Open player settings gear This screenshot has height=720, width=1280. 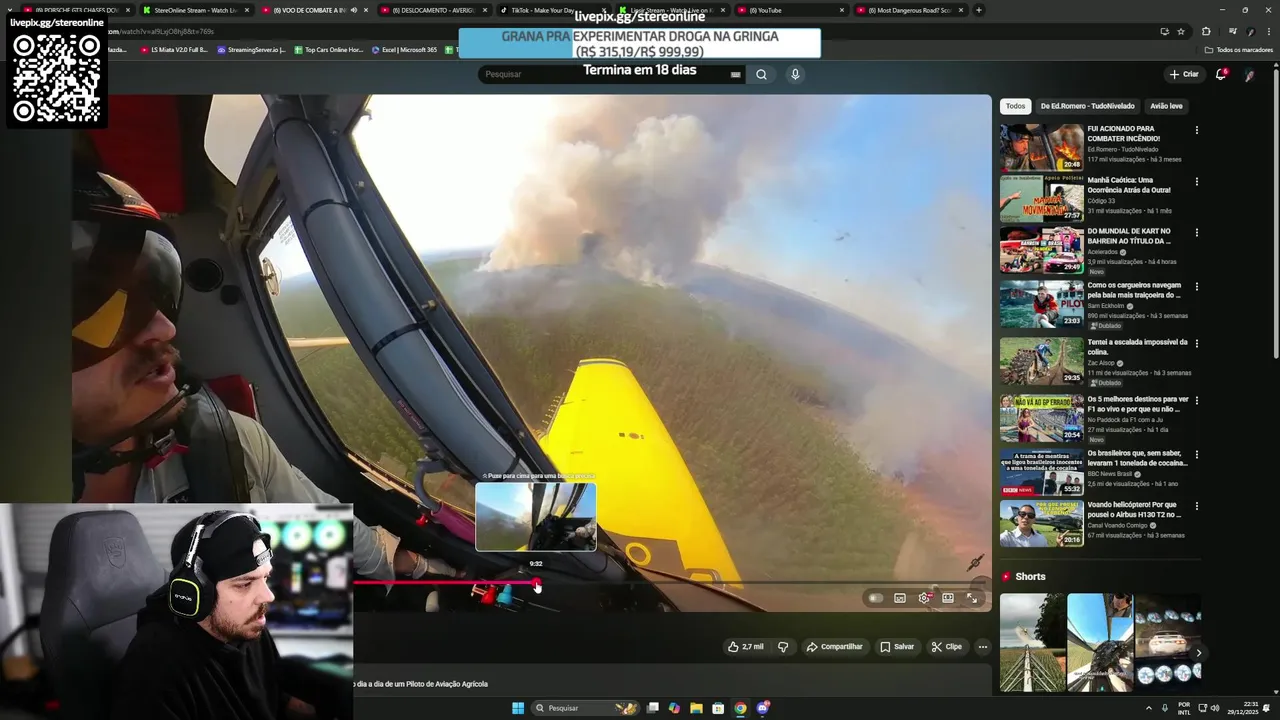(924, 598)
